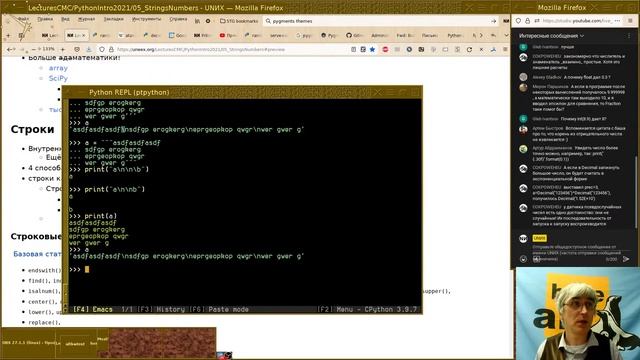640x360 pixels.
Task: Open the chat three-dot options menu
Action: 629,36
